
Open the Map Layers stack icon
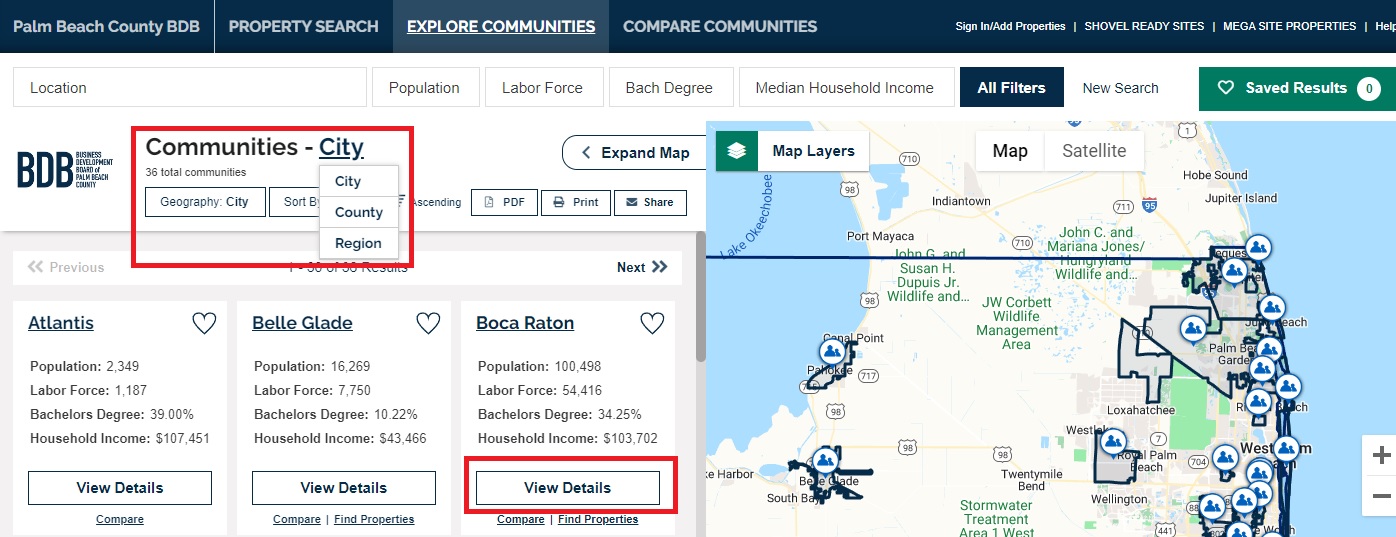[x=737, y=151]
